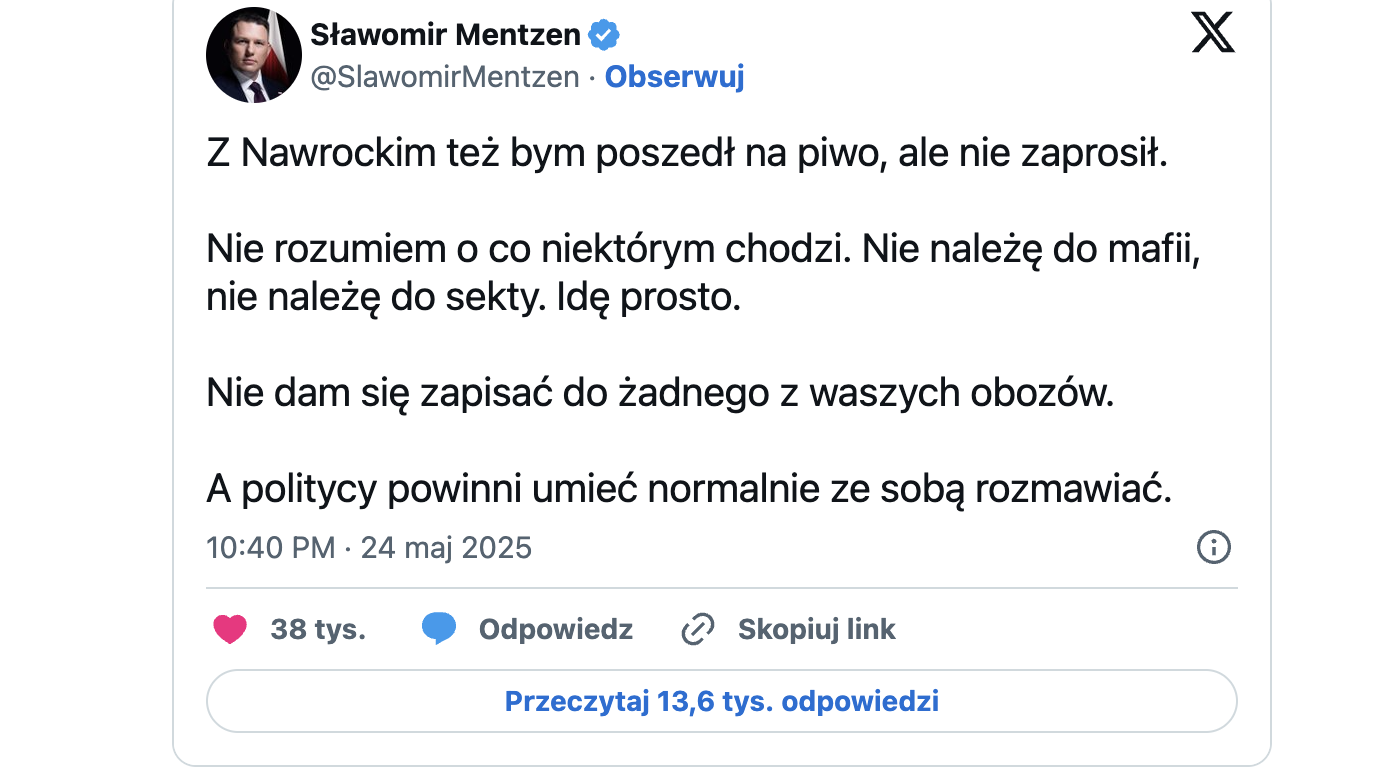
Task: Follow the account via Obserwuj
Action: 674,77
